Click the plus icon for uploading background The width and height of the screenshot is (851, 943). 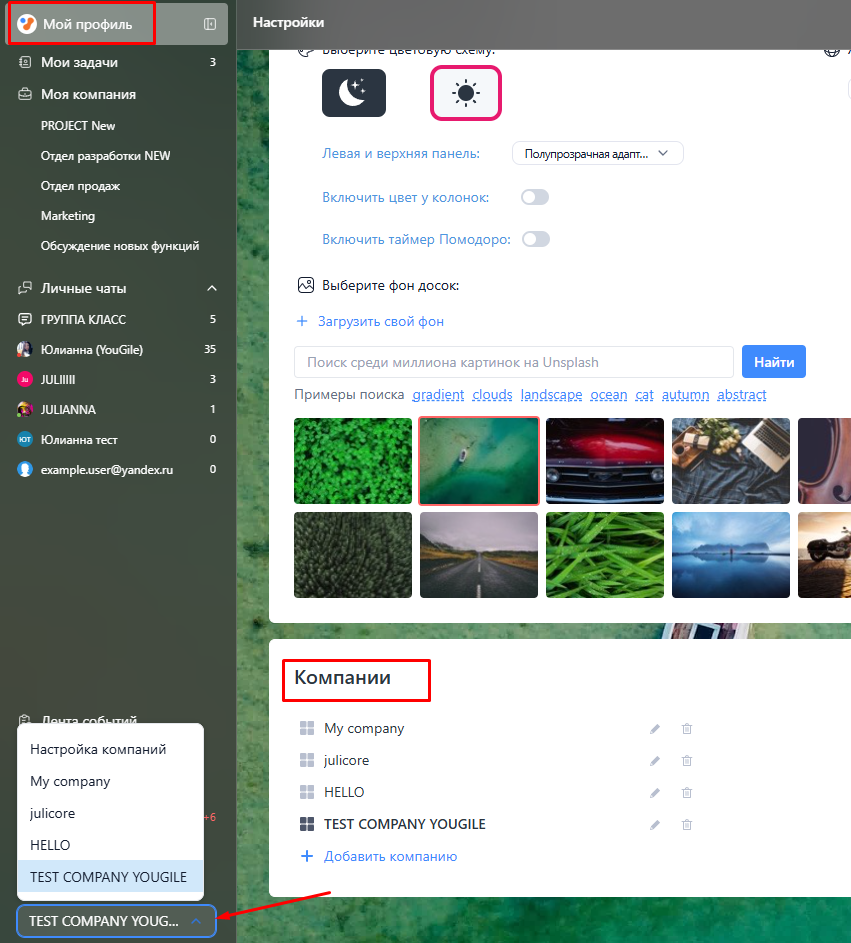pyautogui.click(x=302, y=322)
